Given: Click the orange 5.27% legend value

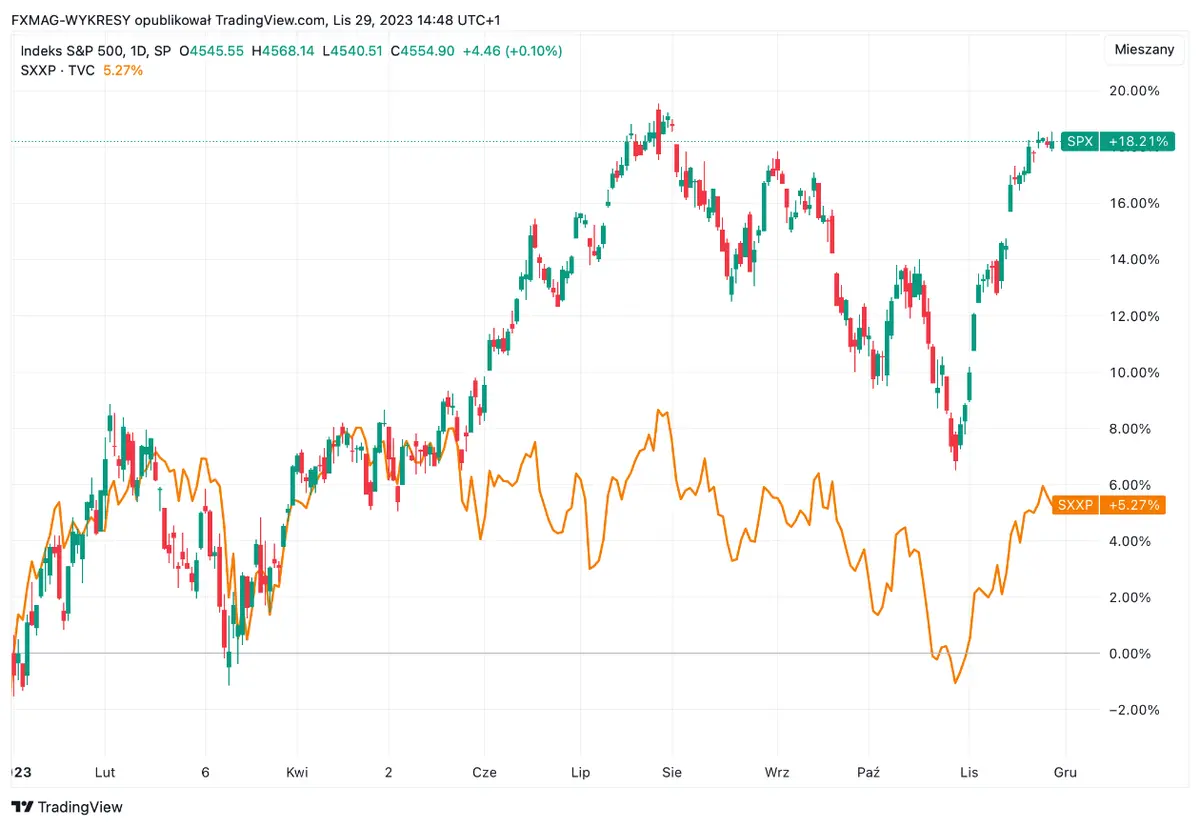Looking at the screenshot, I should click(x=123, y=71).
